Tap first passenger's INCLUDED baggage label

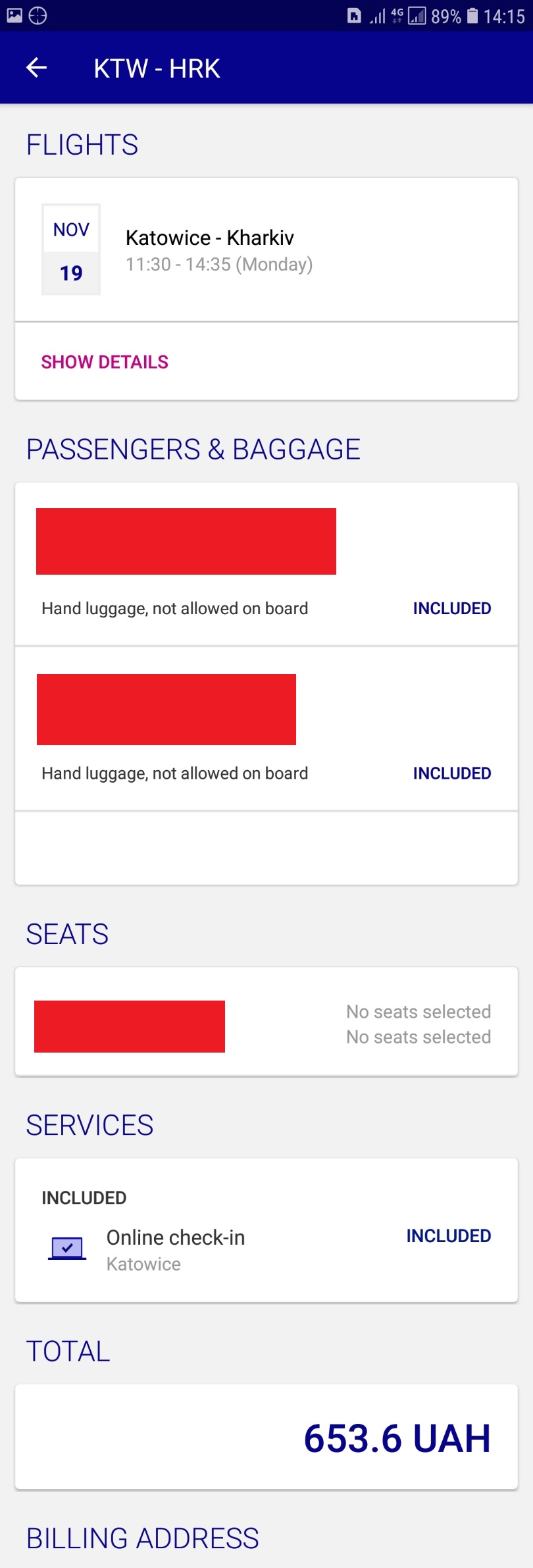coord(452,608)
